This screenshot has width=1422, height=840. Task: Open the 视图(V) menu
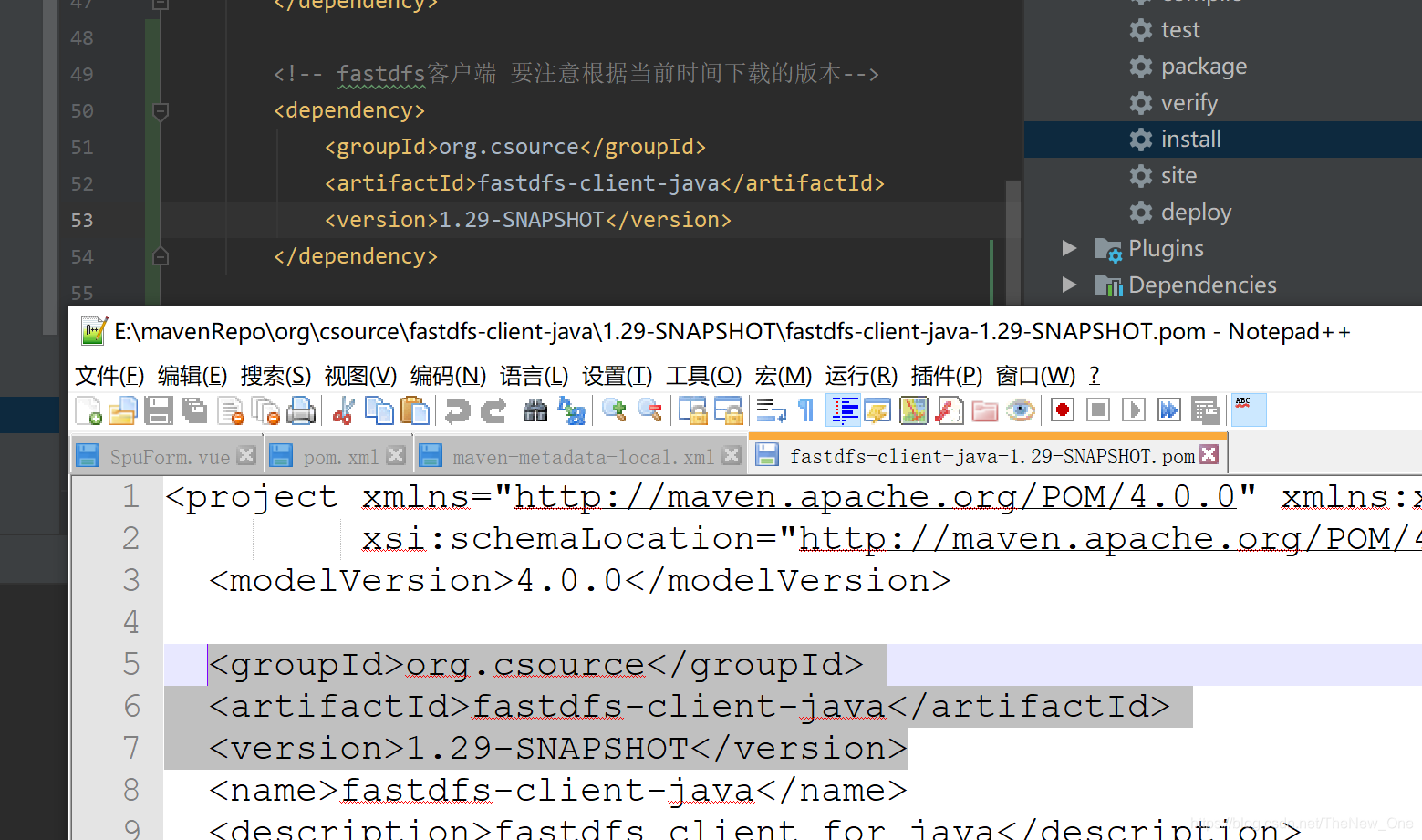click(360, 376)
